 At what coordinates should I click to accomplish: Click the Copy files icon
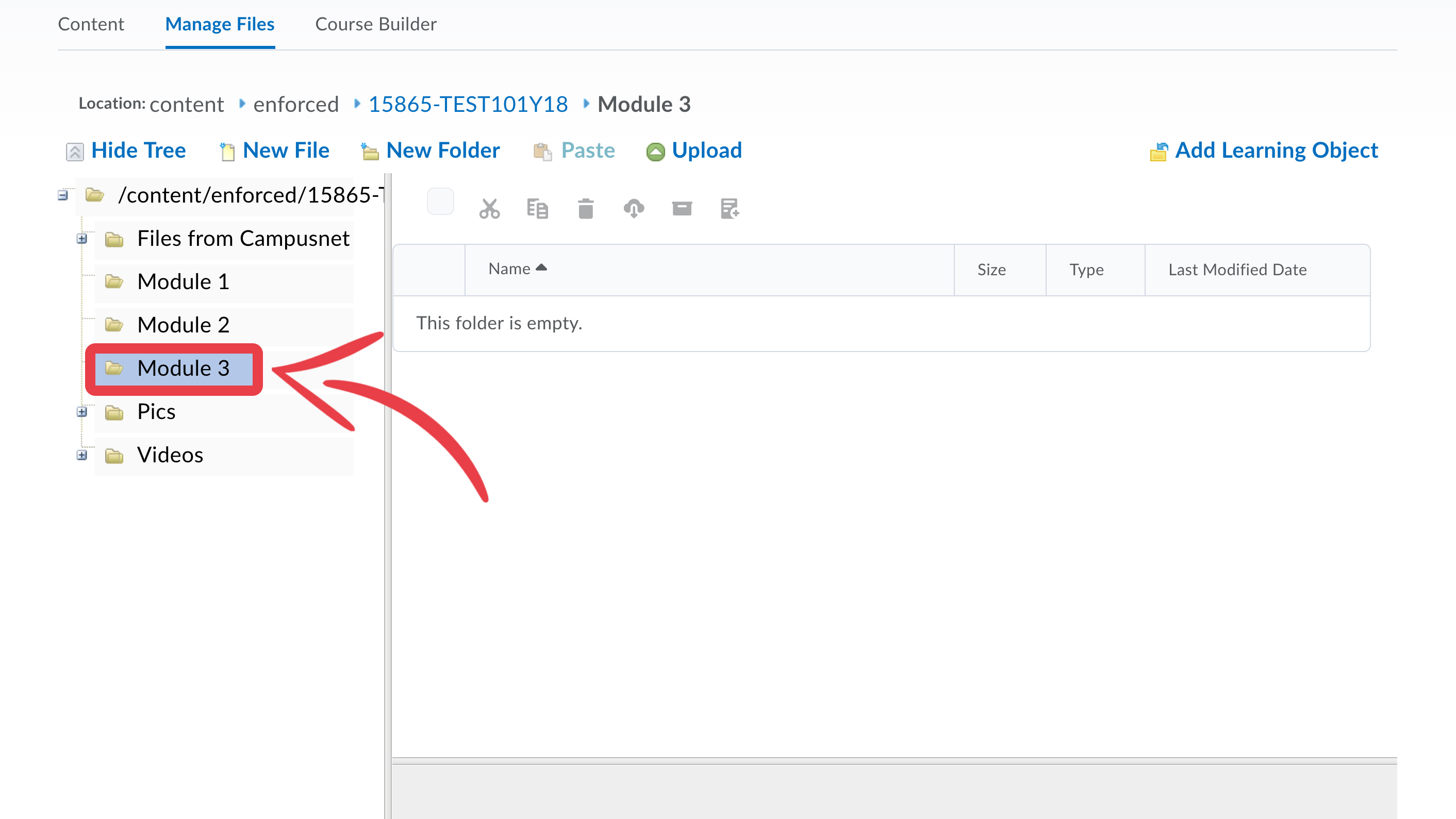click(x=537, y=209)
